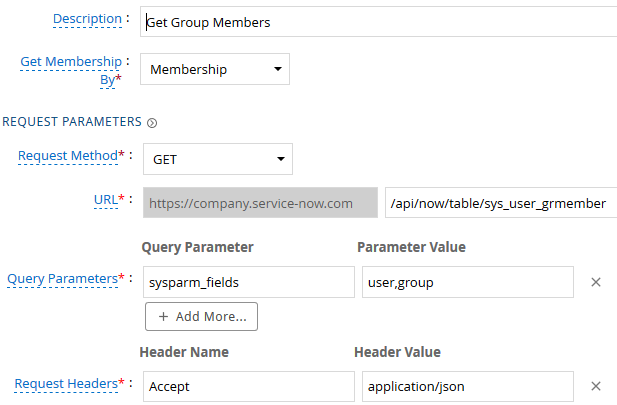Click the disabled base URL field

(260, 203)
